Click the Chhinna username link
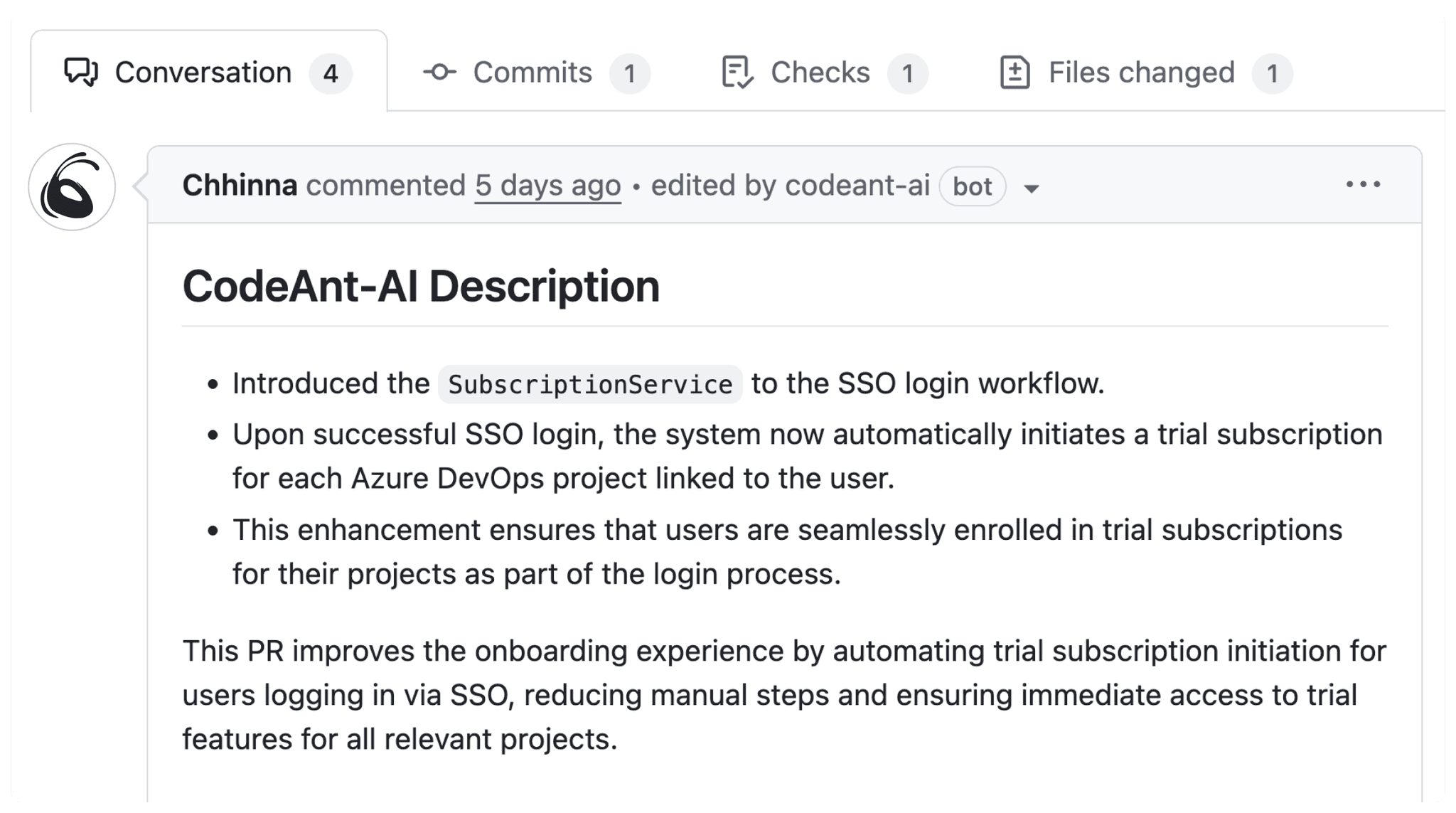 coord(240,185)
